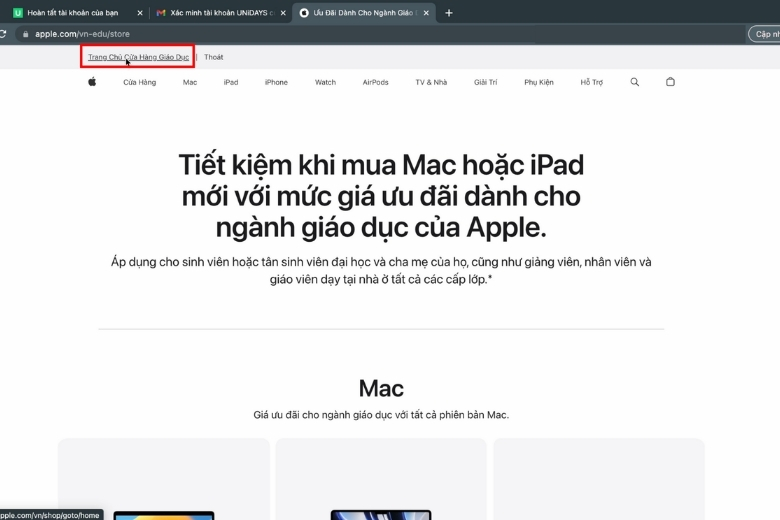
Task: Open the shopping bag icon
Action: [x=670, y=82]
